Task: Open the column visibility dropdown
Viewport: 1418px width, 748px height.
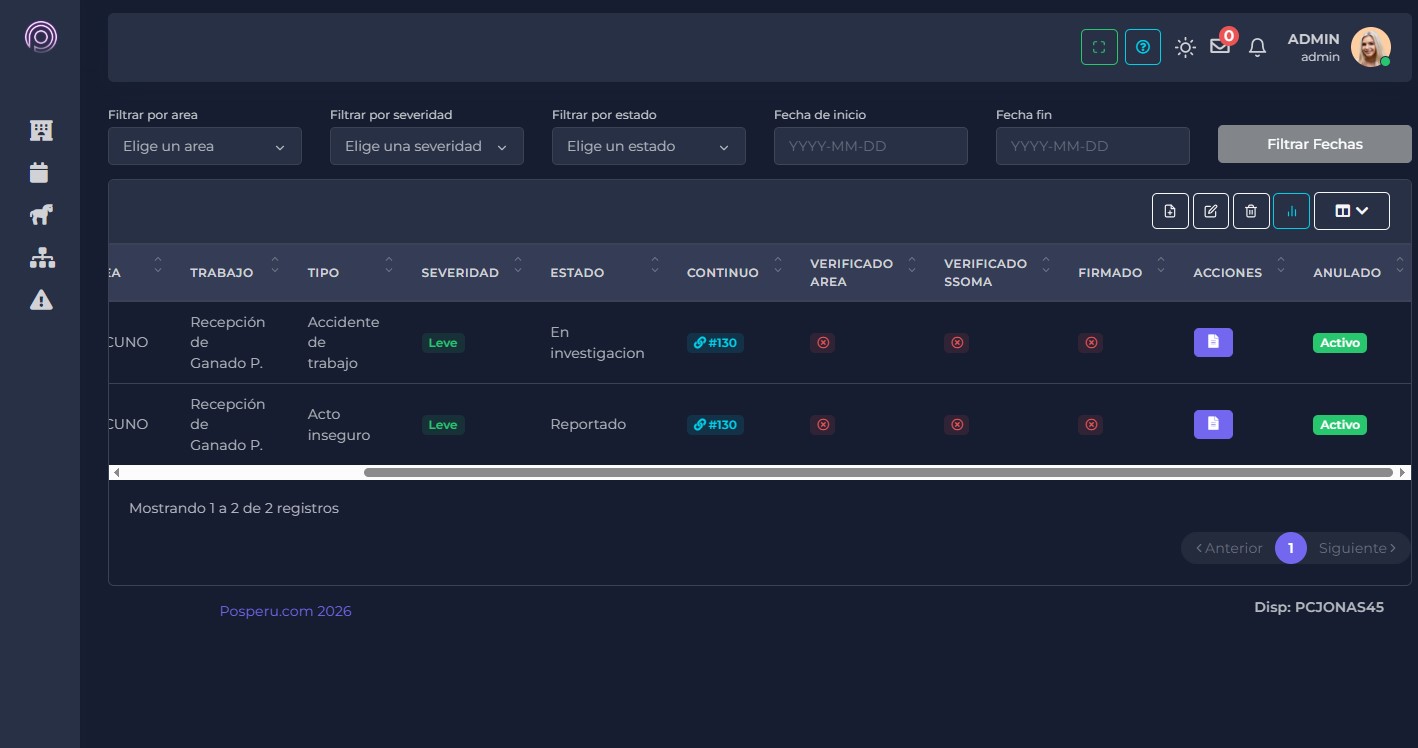Action: 1352,211
